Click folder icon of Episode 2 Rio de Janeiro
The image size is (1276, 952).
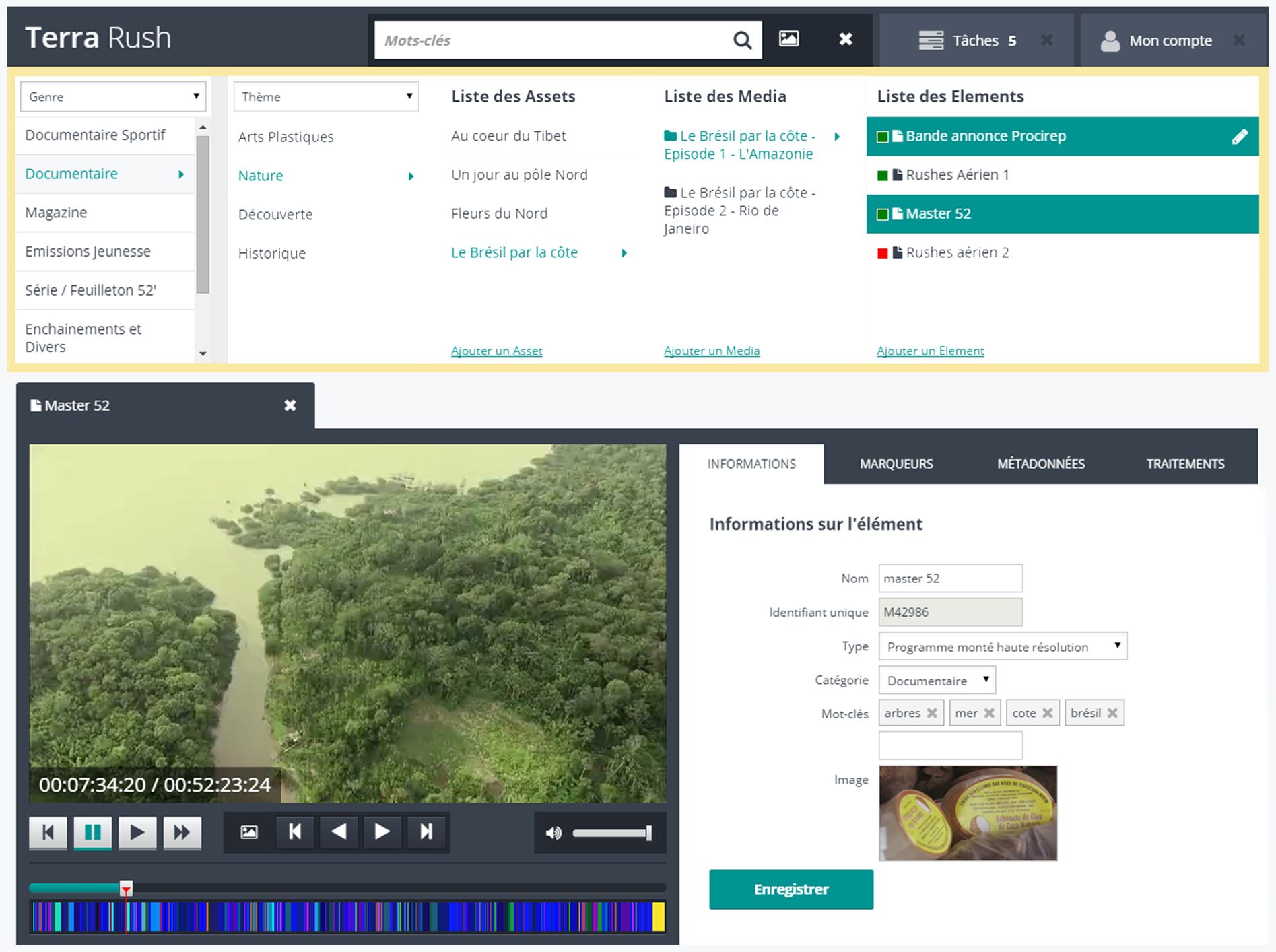pos(670,192)
